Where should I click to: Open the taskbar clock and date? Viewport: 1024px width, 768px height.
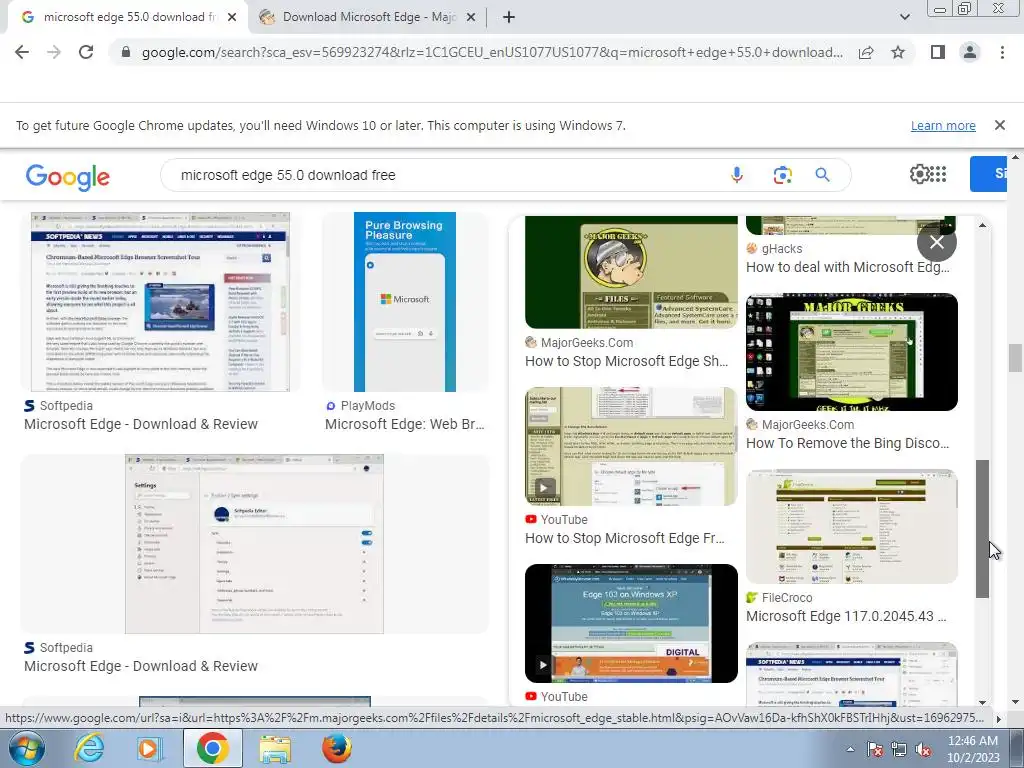[x=973, y=749]
